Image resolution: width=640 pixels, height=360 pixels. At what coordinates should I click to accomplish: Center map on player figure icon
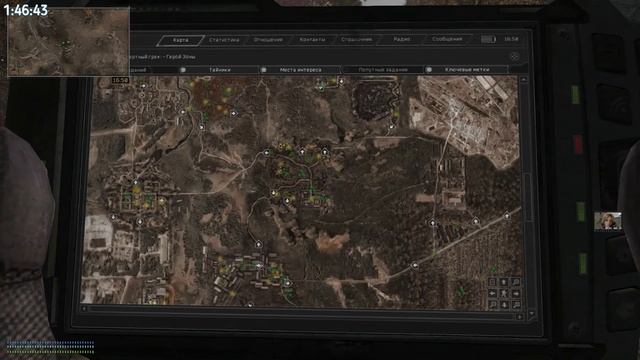(504, 293)
